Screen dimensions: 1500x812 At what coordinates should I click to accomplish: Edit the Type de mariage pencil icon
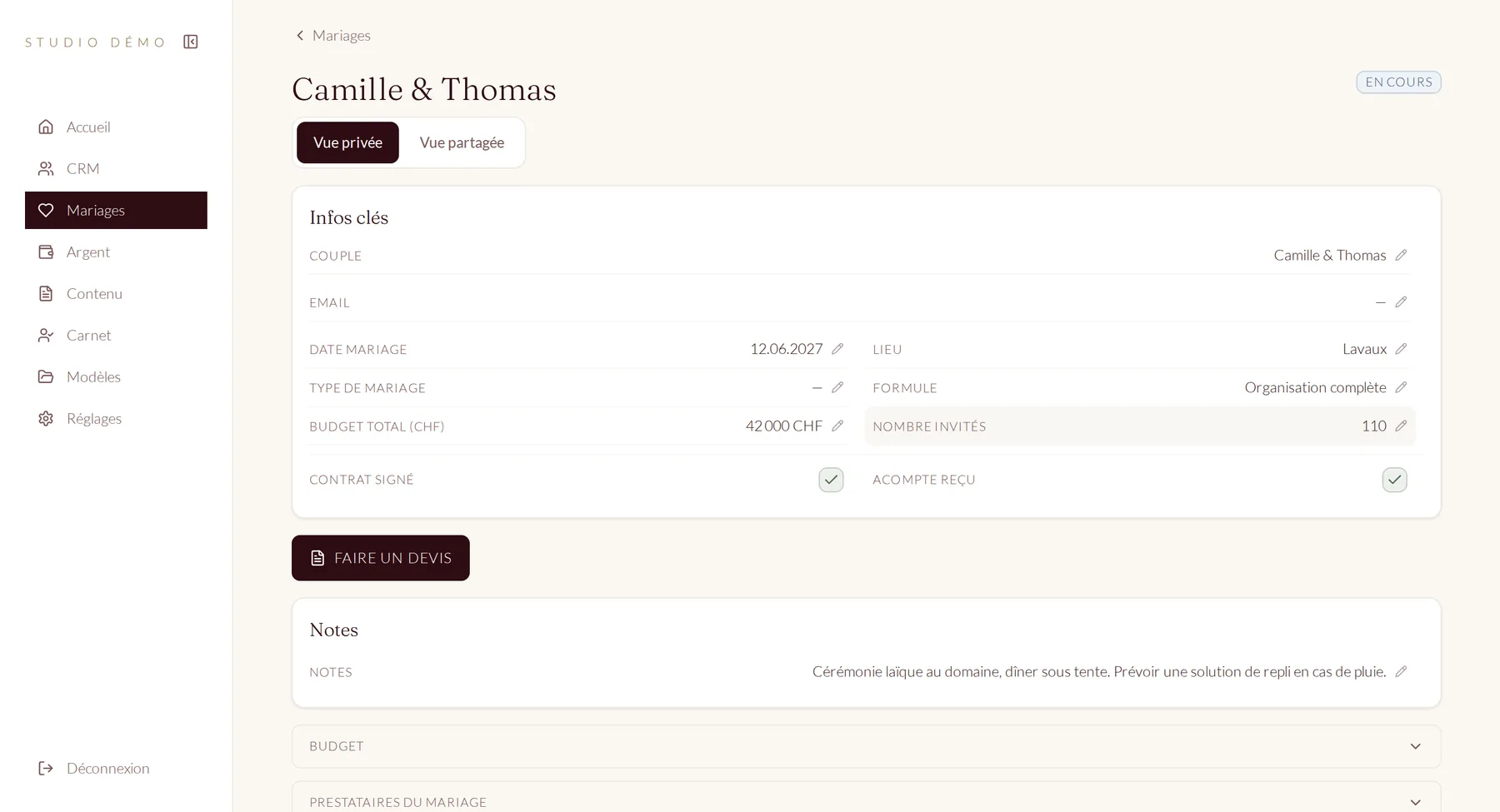coord(837,387)
